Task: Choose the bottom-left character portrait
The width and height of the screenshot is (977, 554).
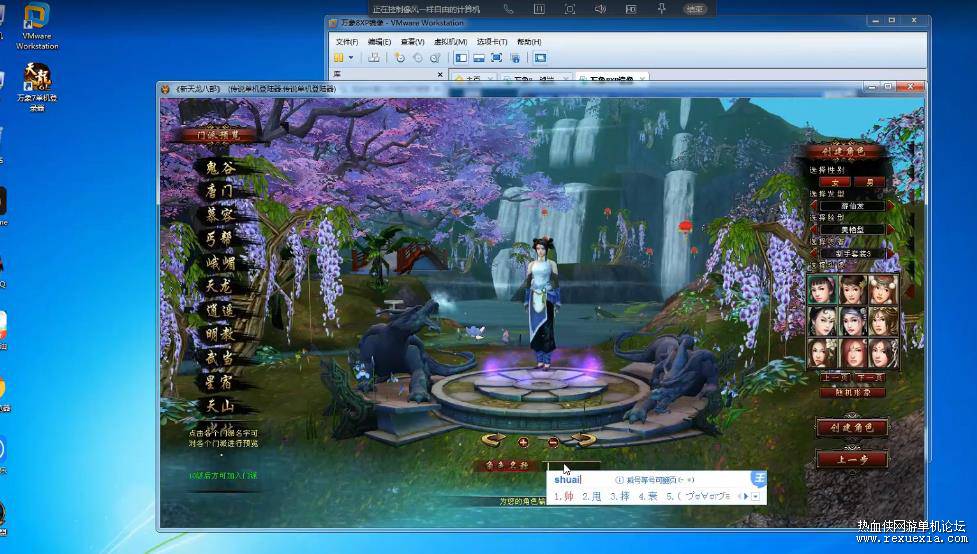Action: pos(822,353)
